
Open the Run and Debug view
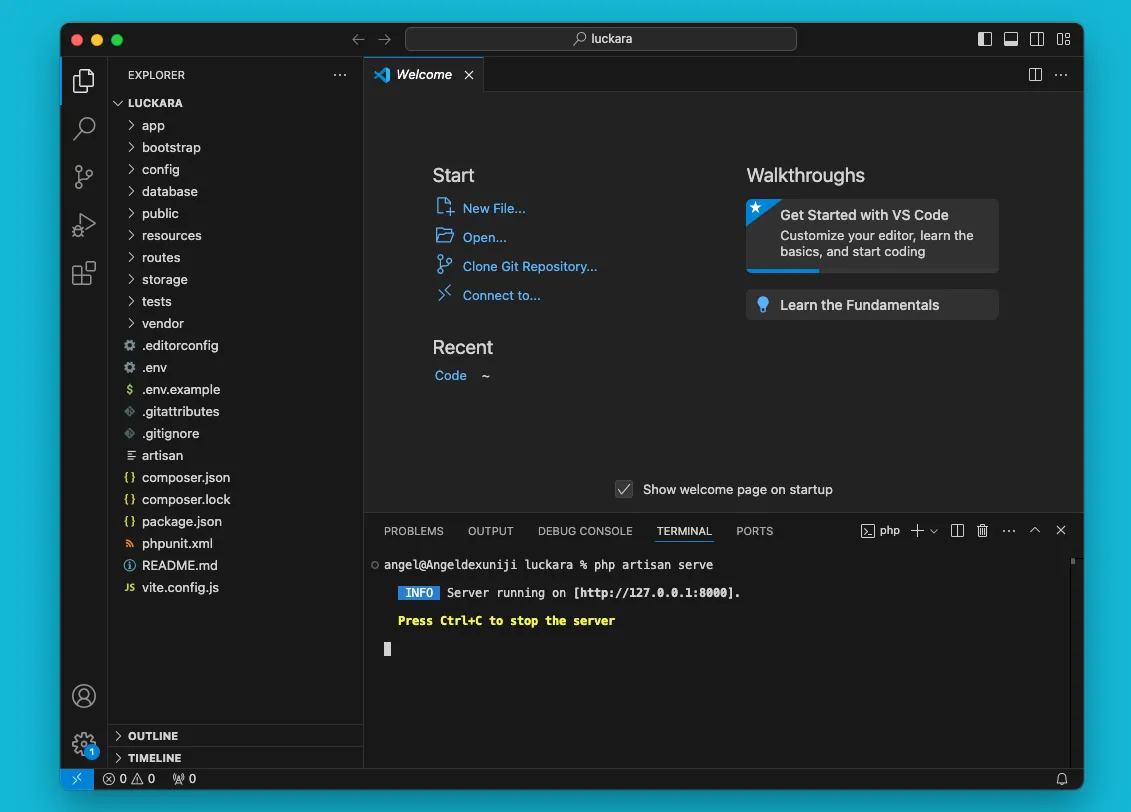pos(84,225)
